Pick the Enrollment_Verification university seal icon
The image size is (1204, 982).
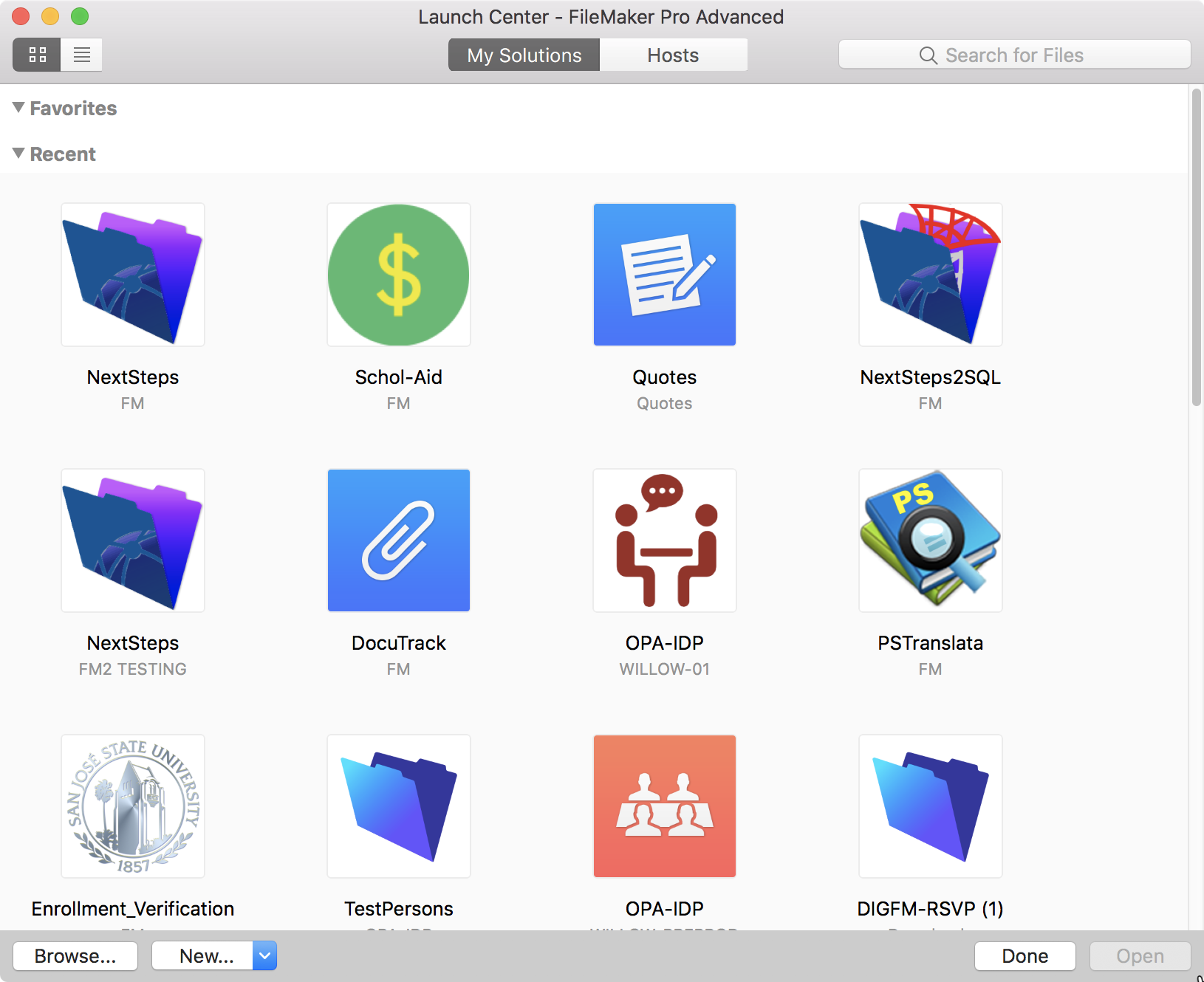click(x=133, y=806)
